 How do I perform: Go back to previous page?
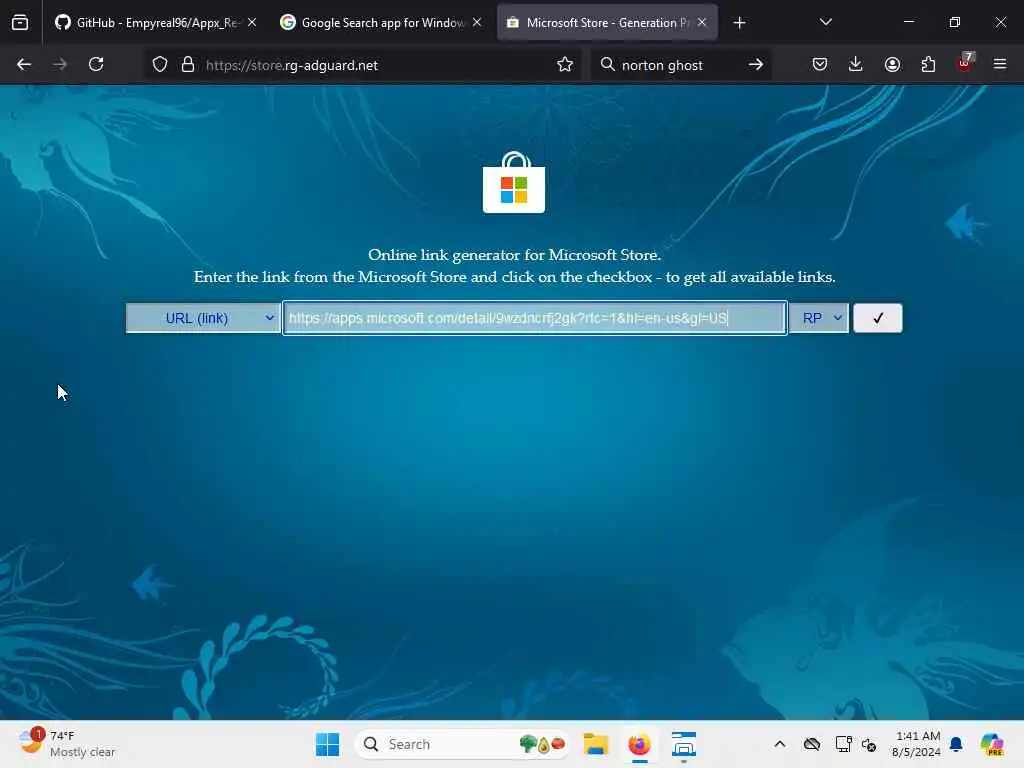point(24,65)
